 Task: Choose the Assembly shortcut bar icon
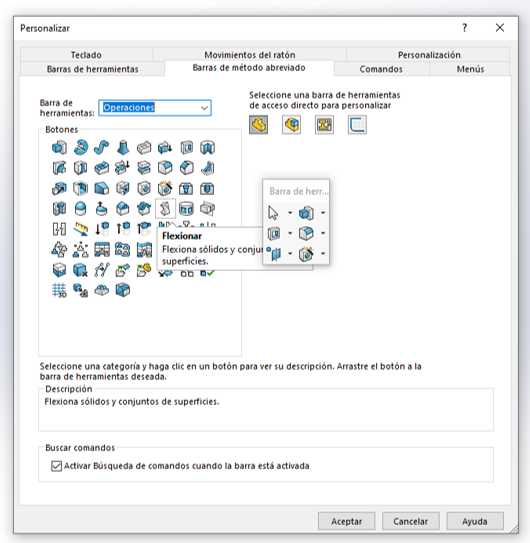click(291, 125)
